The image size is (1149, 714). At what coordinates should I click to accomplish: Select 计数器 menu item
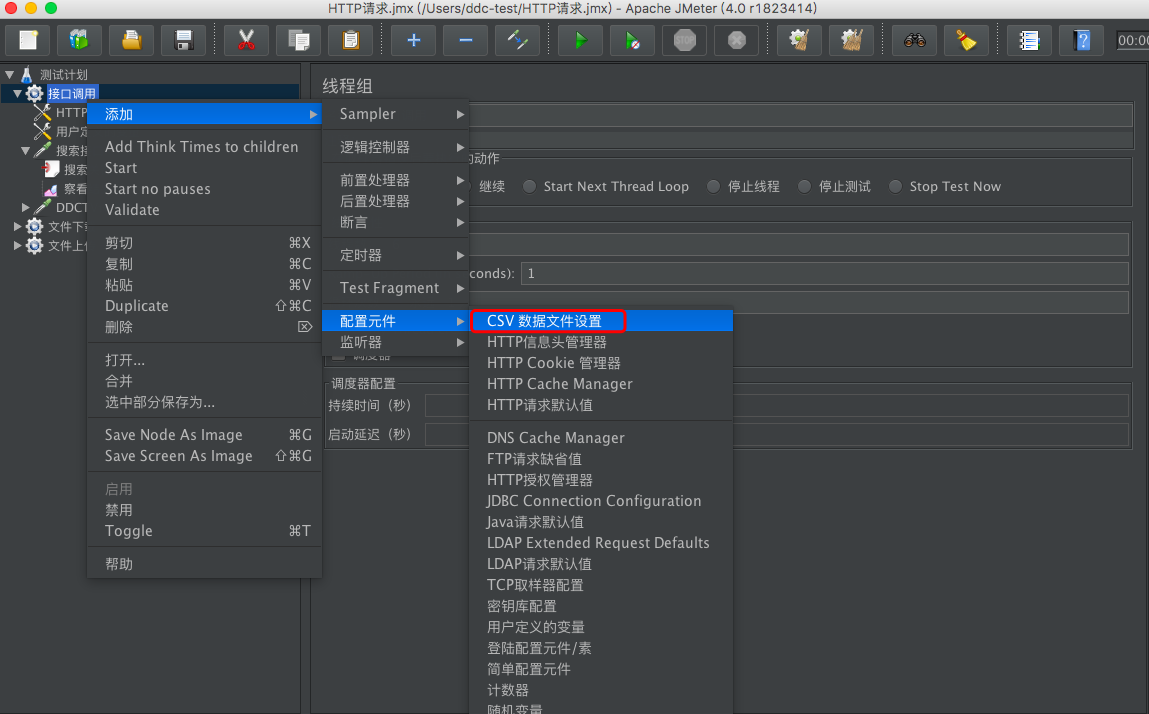(x=601, y=690)
